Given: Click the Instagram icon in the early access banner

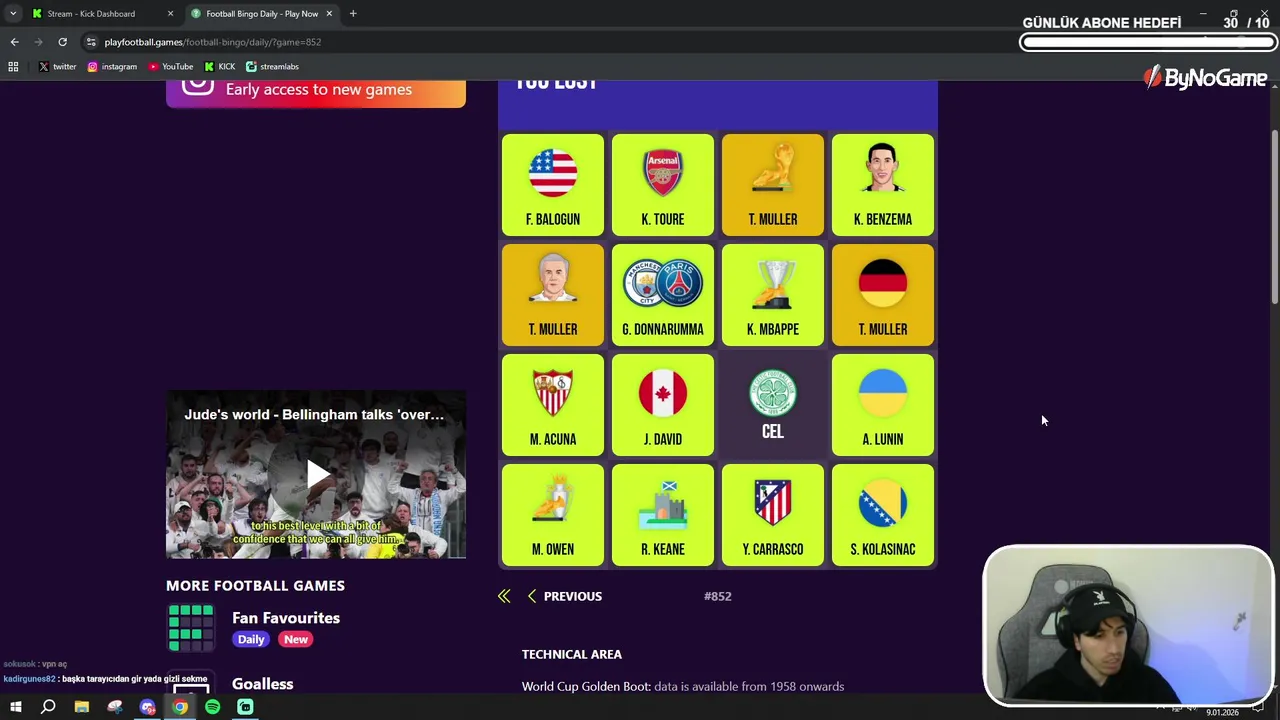Looking at the screenshot, I should pyautogui.click(x=198, y=87).
